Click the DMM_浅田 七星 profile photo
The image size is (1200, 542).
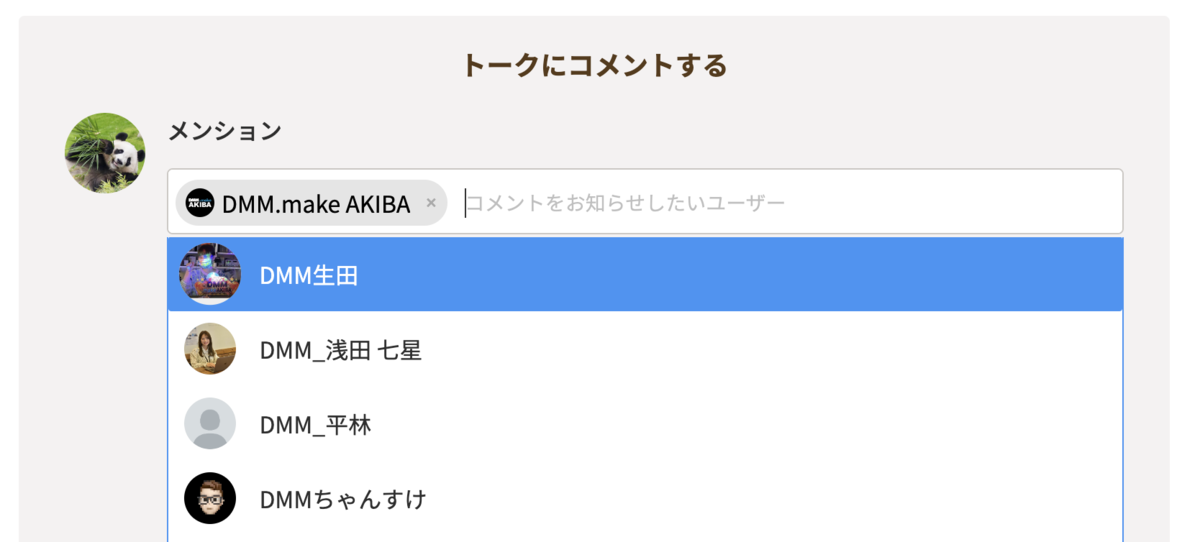click(210, 349)
